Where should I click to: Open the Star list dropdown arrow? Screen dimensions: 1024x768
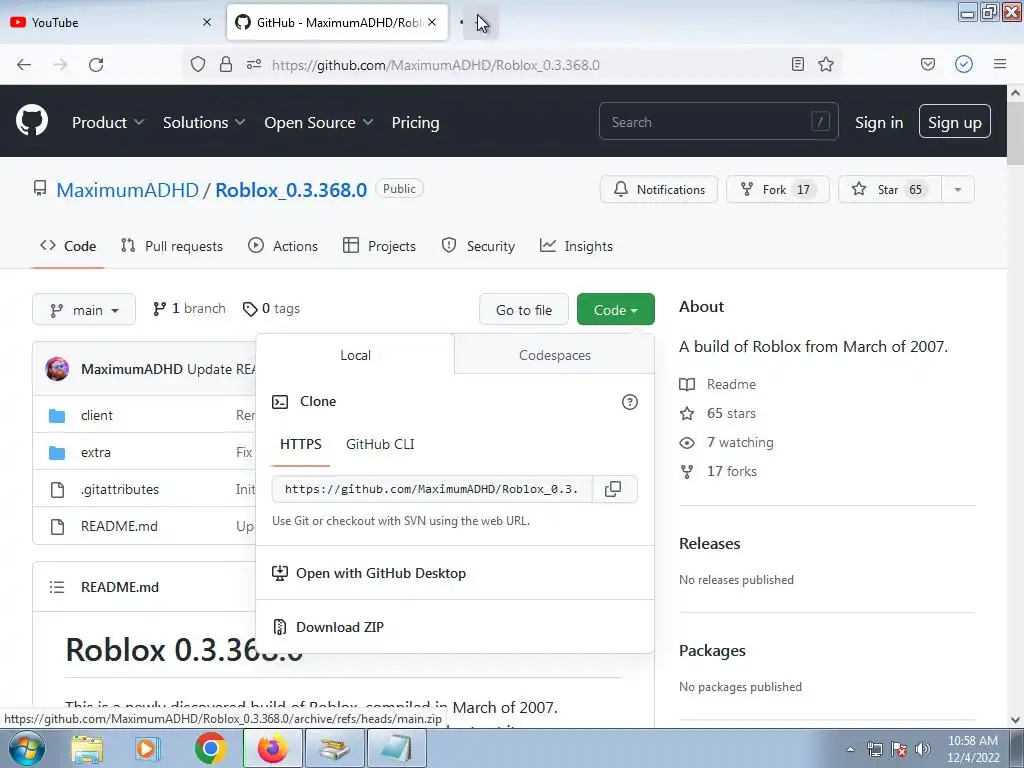tap(957, 189)
